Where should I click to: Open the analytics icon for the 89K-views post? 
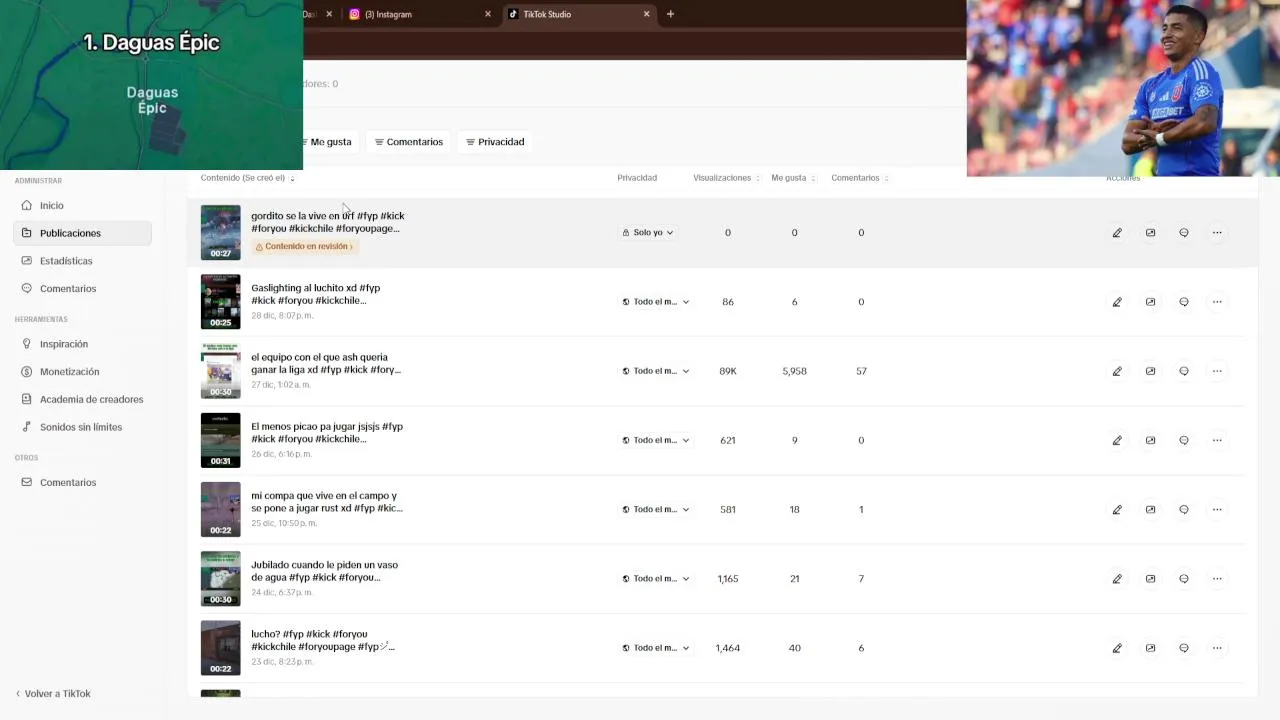pyautogui.click(x=1150, y=371)
